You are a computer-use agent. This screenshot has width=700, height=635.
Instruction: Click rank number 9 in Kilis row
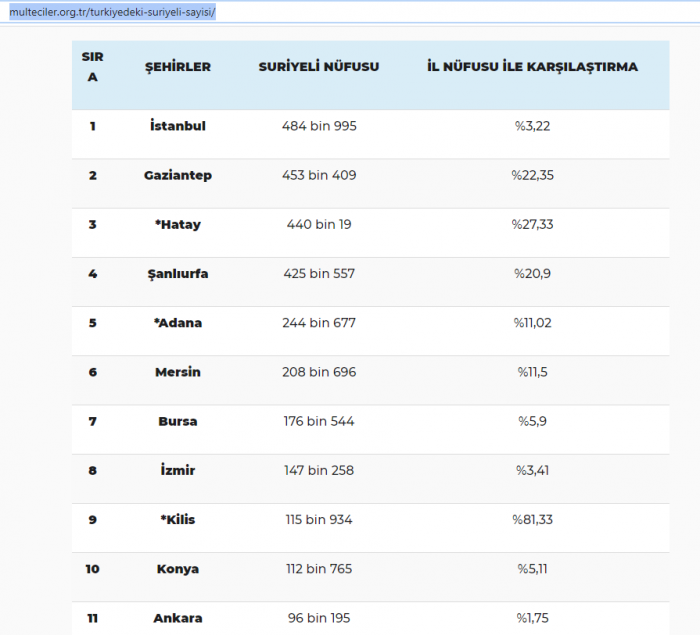click(92, 519)
